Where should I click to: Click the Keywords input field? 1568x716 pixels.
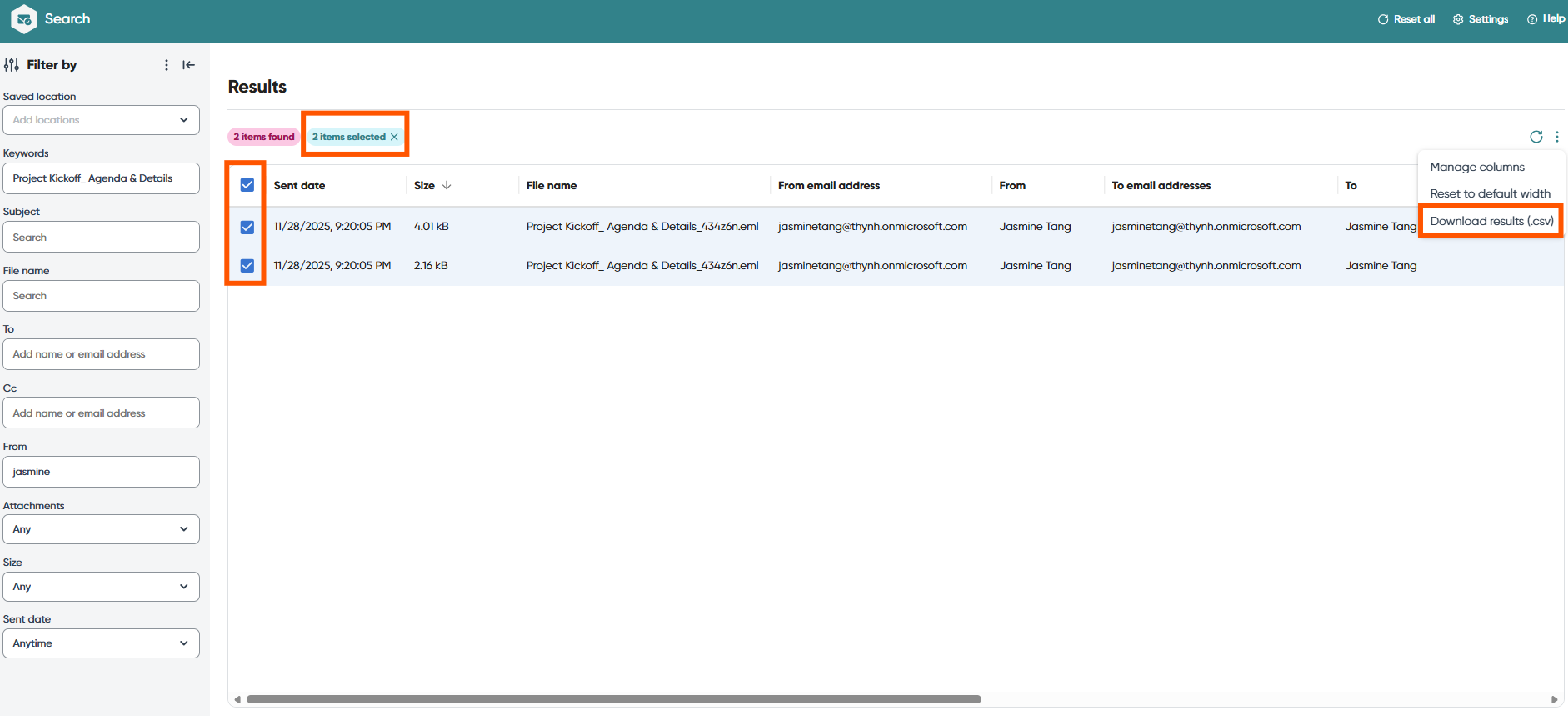coord(101,178)
